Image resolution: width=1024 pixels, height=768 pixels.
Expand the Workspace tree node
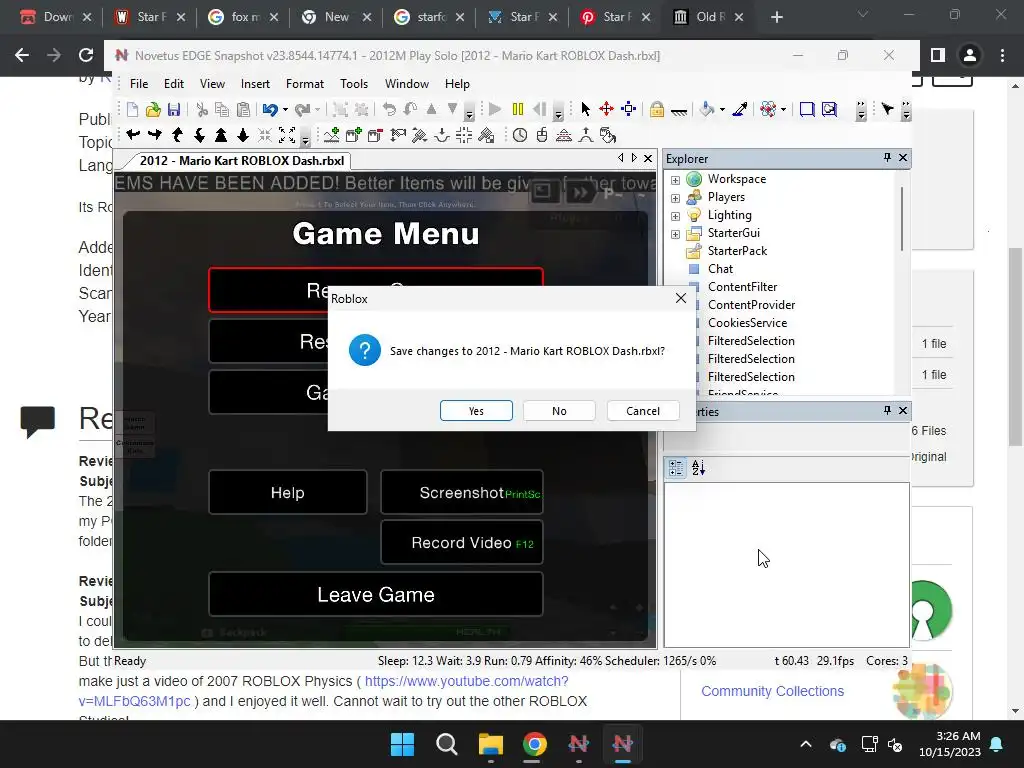point(675,180)
